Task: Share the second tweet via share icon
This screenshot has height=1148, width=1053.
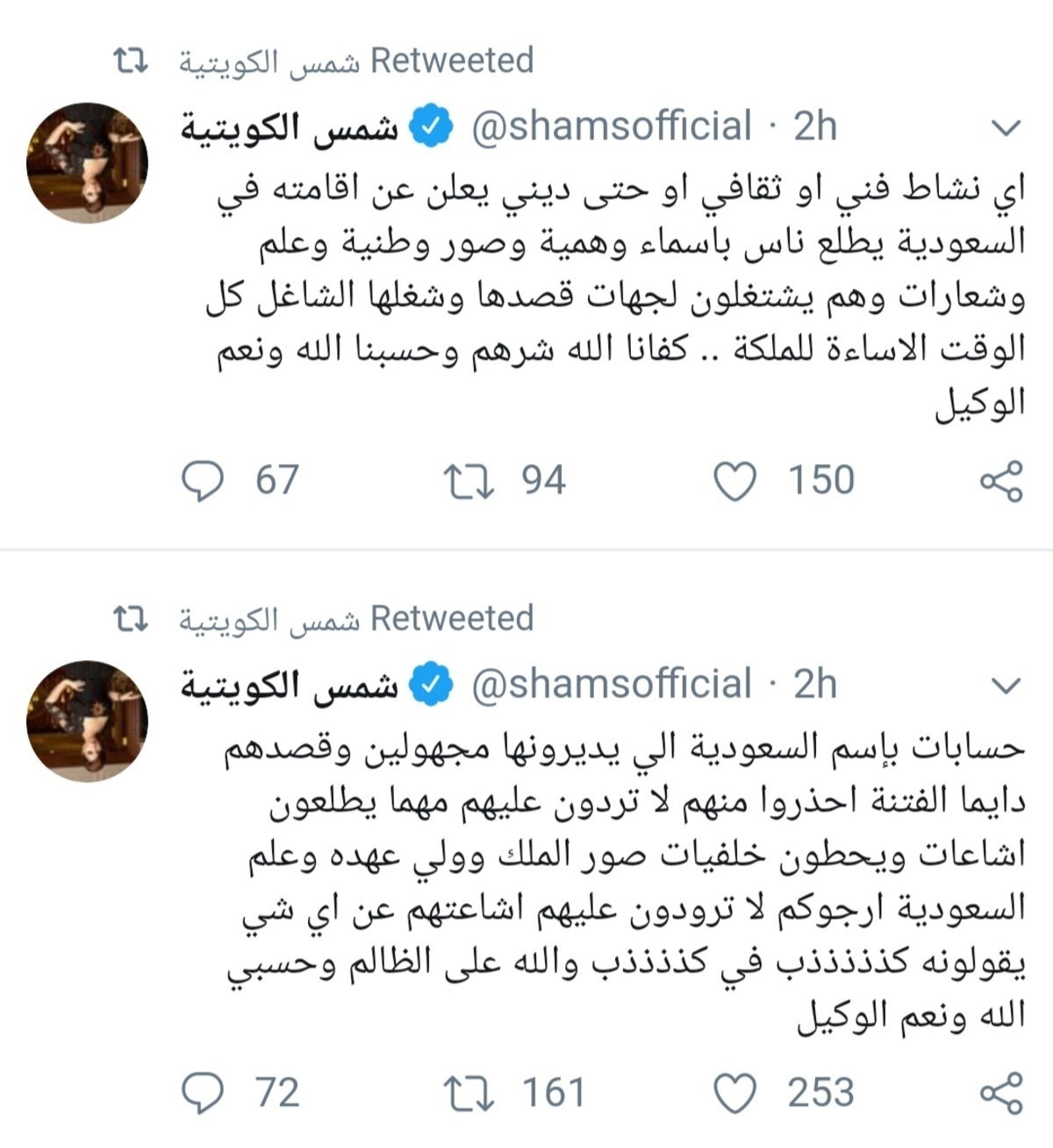Action: tap(1000, 1093)
